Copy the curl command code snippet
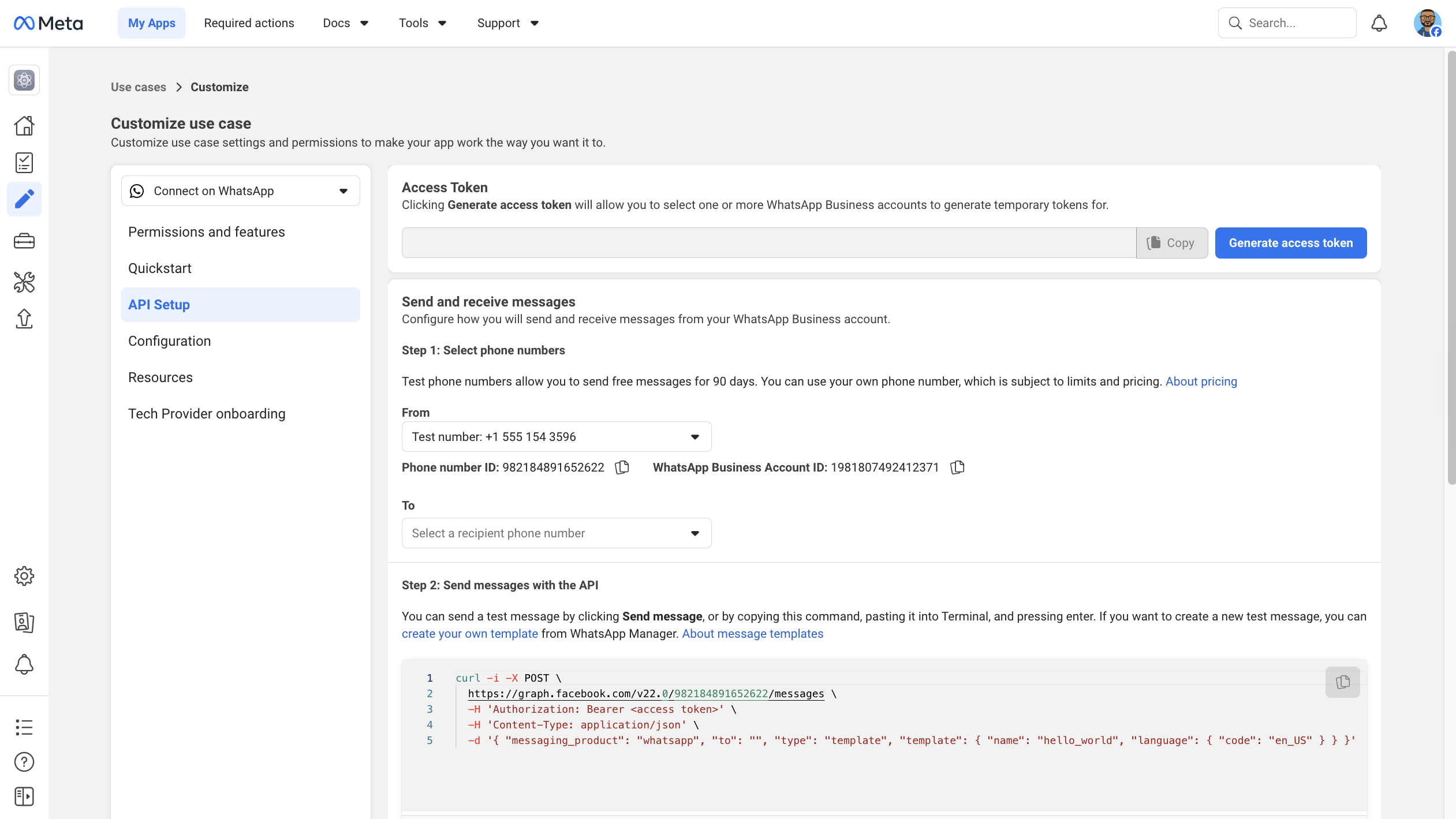Screen dimensions: 1456x819 pos(1342,682)
